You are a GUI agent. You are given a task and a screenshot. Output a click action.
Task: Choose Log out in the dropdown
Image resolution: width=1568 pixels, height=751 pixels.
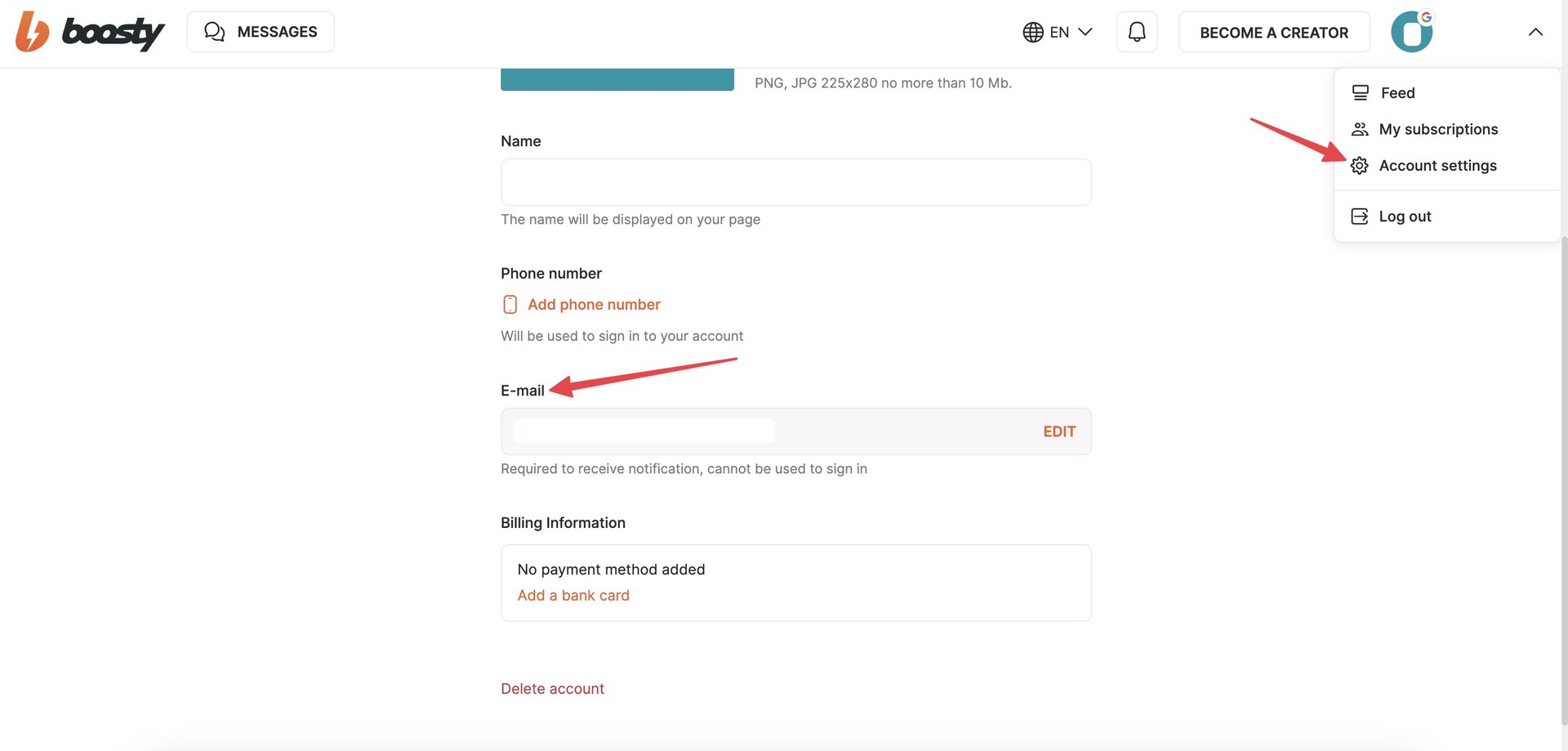(x=1405, y=217)
